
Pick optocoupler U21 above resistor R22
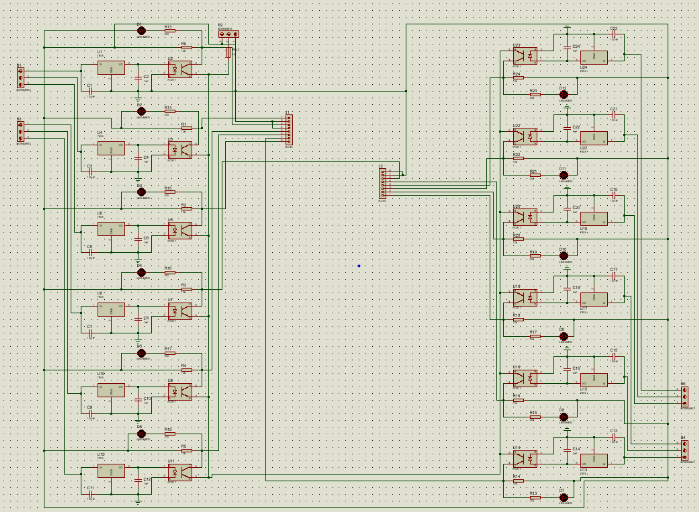coord(525,137)
